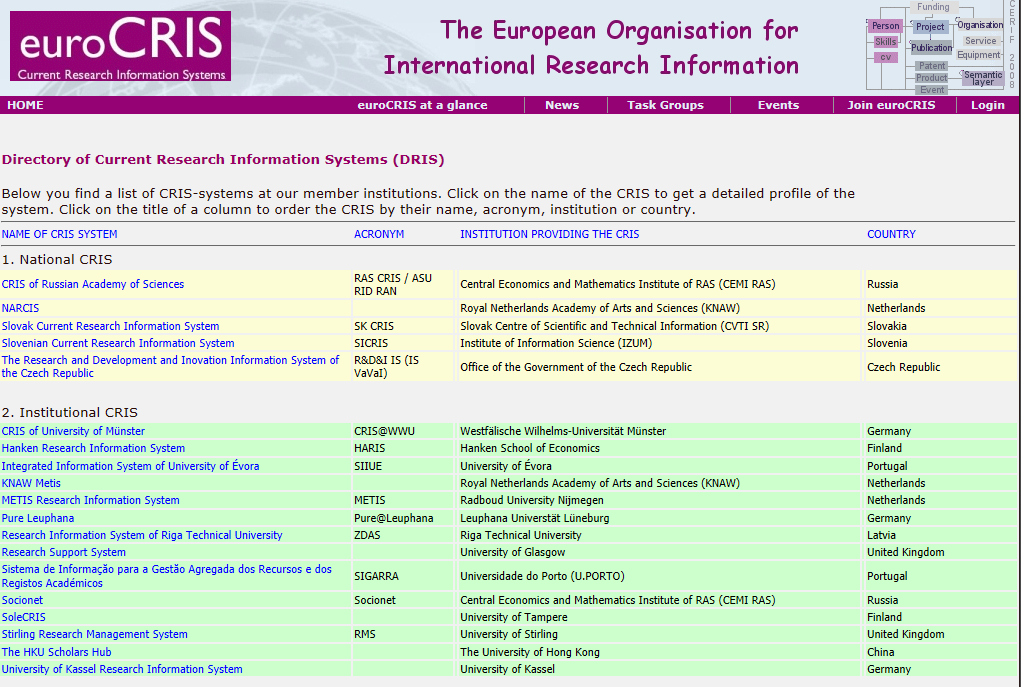Go to HOME in navigation bar

click(x=25, y=105)
